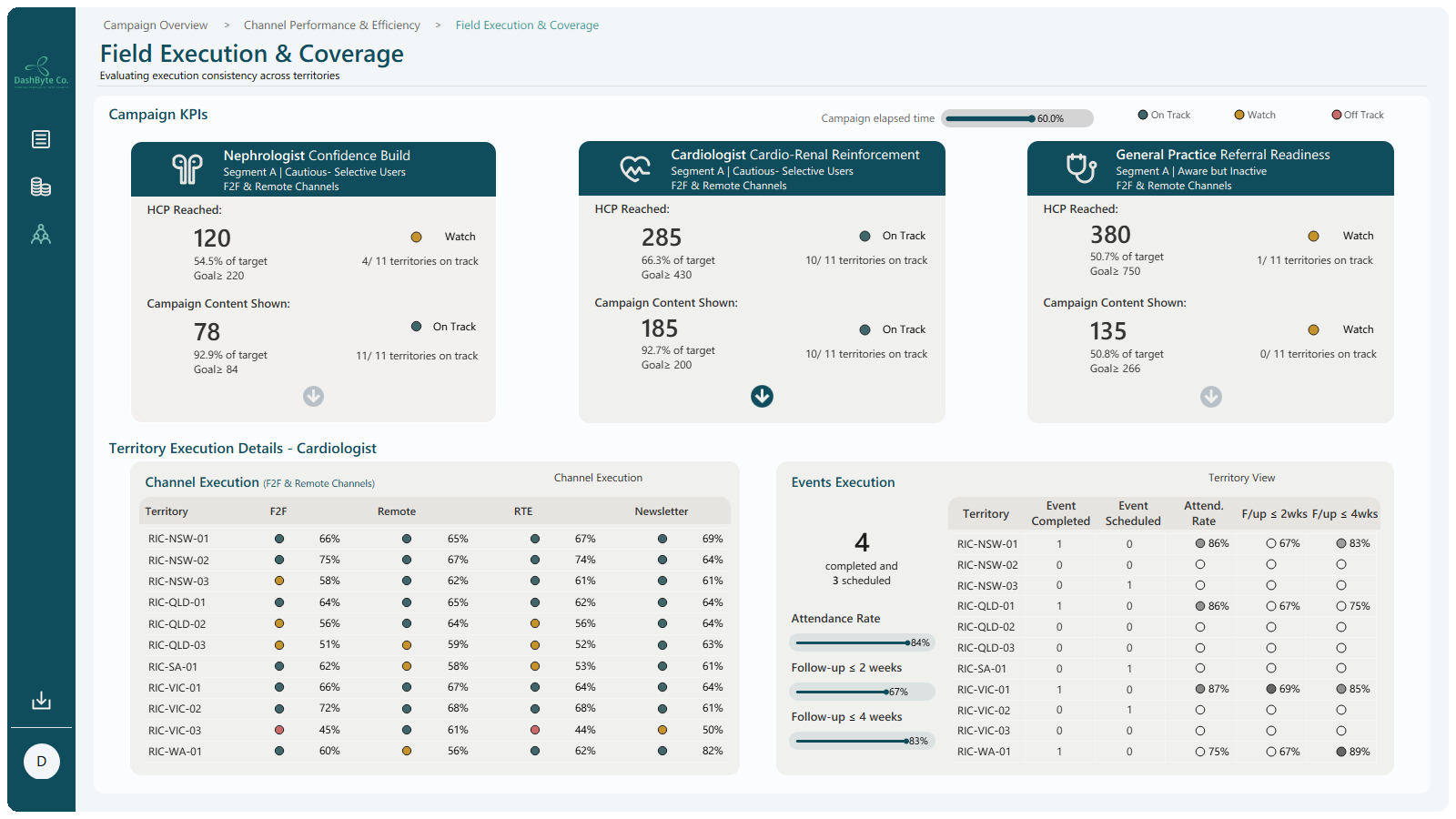Select RIC-QLD-02 row in Channel Execution table

(435, 623)
